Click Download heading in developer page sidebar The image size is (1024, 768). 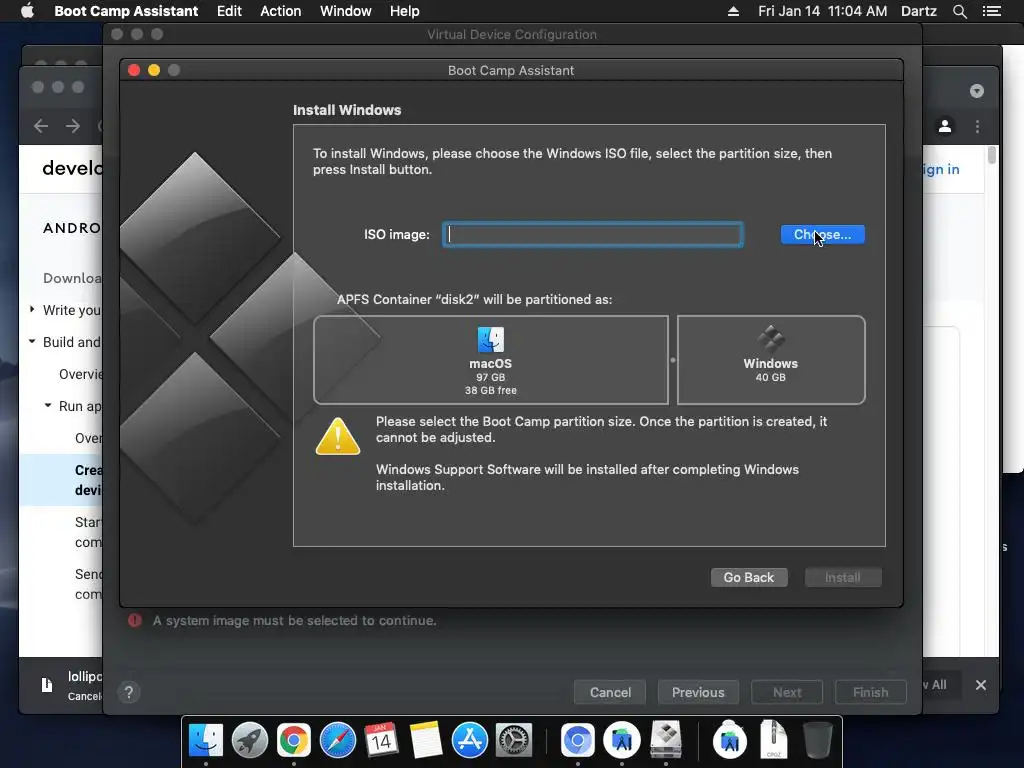72,278
